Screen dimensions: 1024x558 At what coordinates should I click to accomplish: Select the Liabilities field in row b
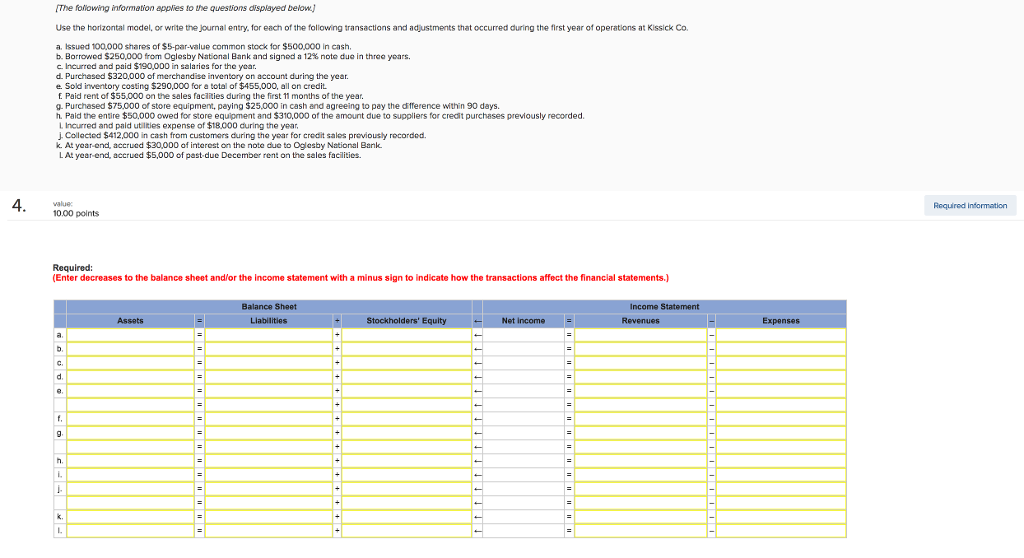[x=268, y=348]
